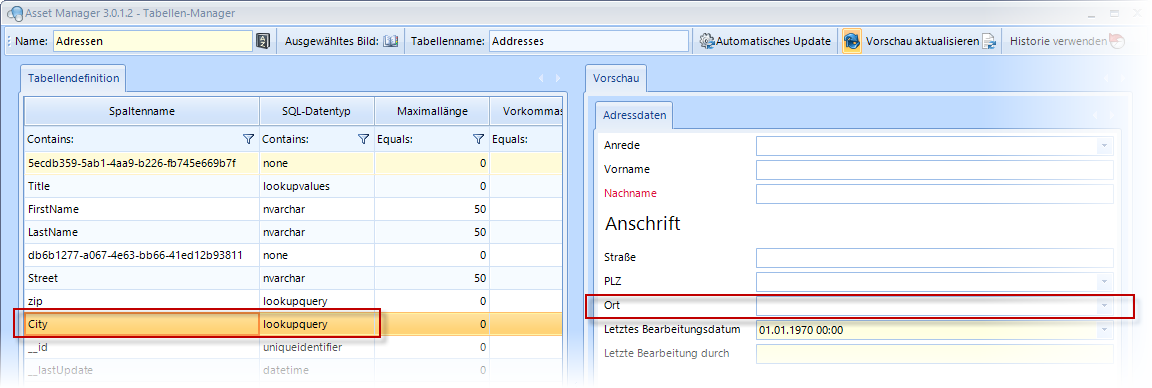Click the gear icon for Automatisches Update

(x=707, y=41)
